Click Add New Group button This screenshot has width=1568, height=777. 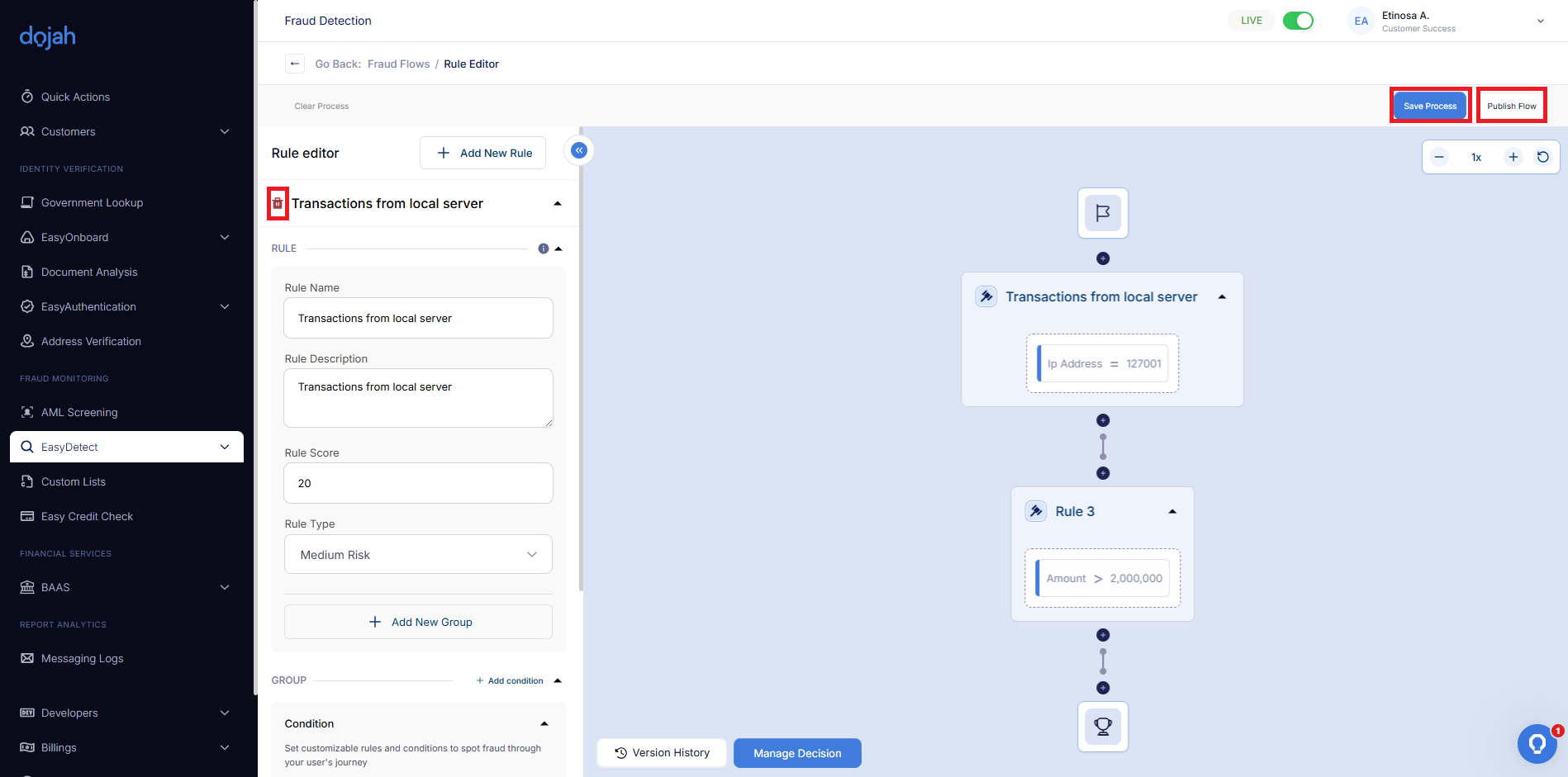418,622
